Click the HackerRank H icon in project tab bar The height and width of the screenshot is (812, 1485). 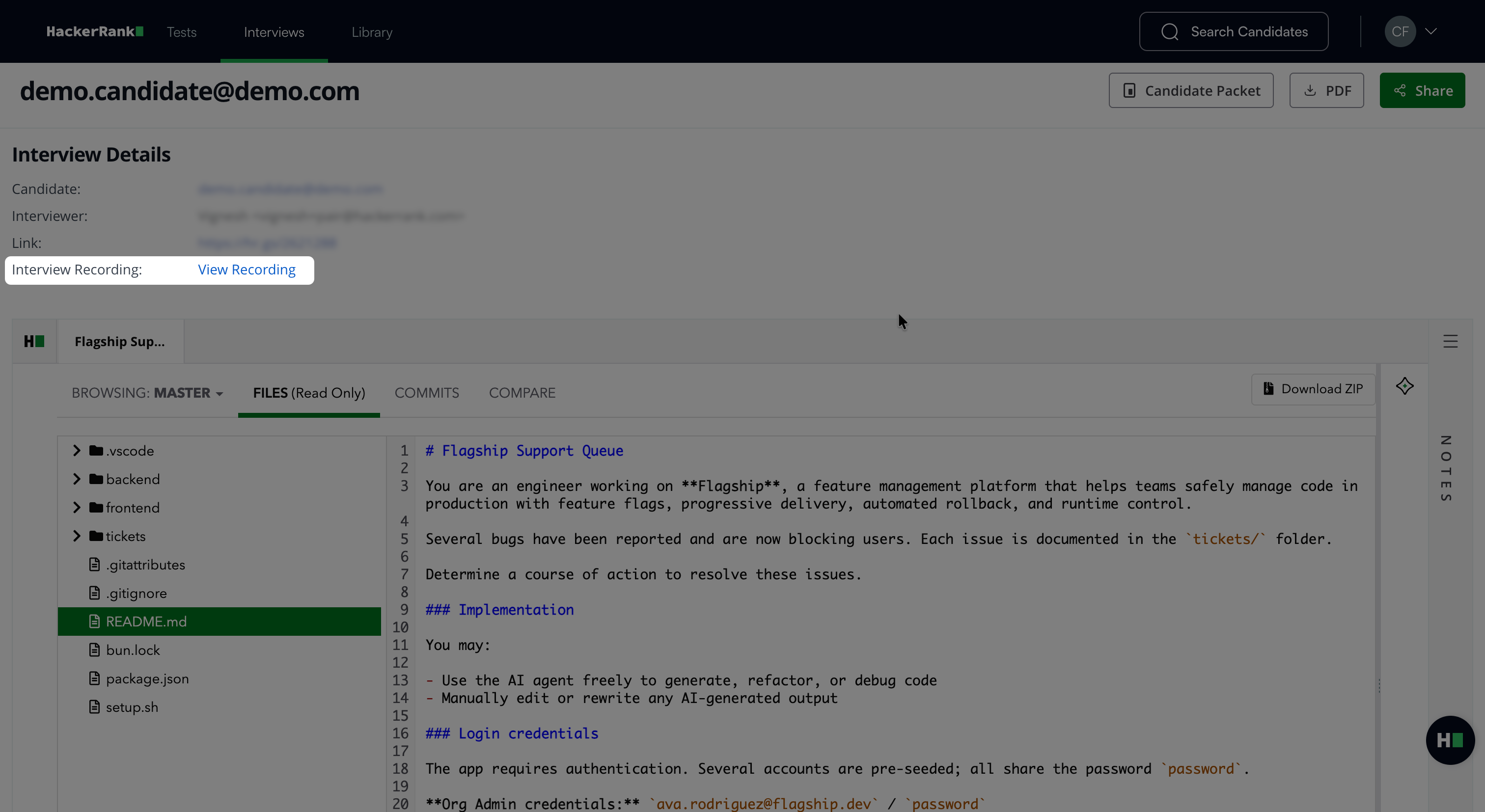pos(34,341)
